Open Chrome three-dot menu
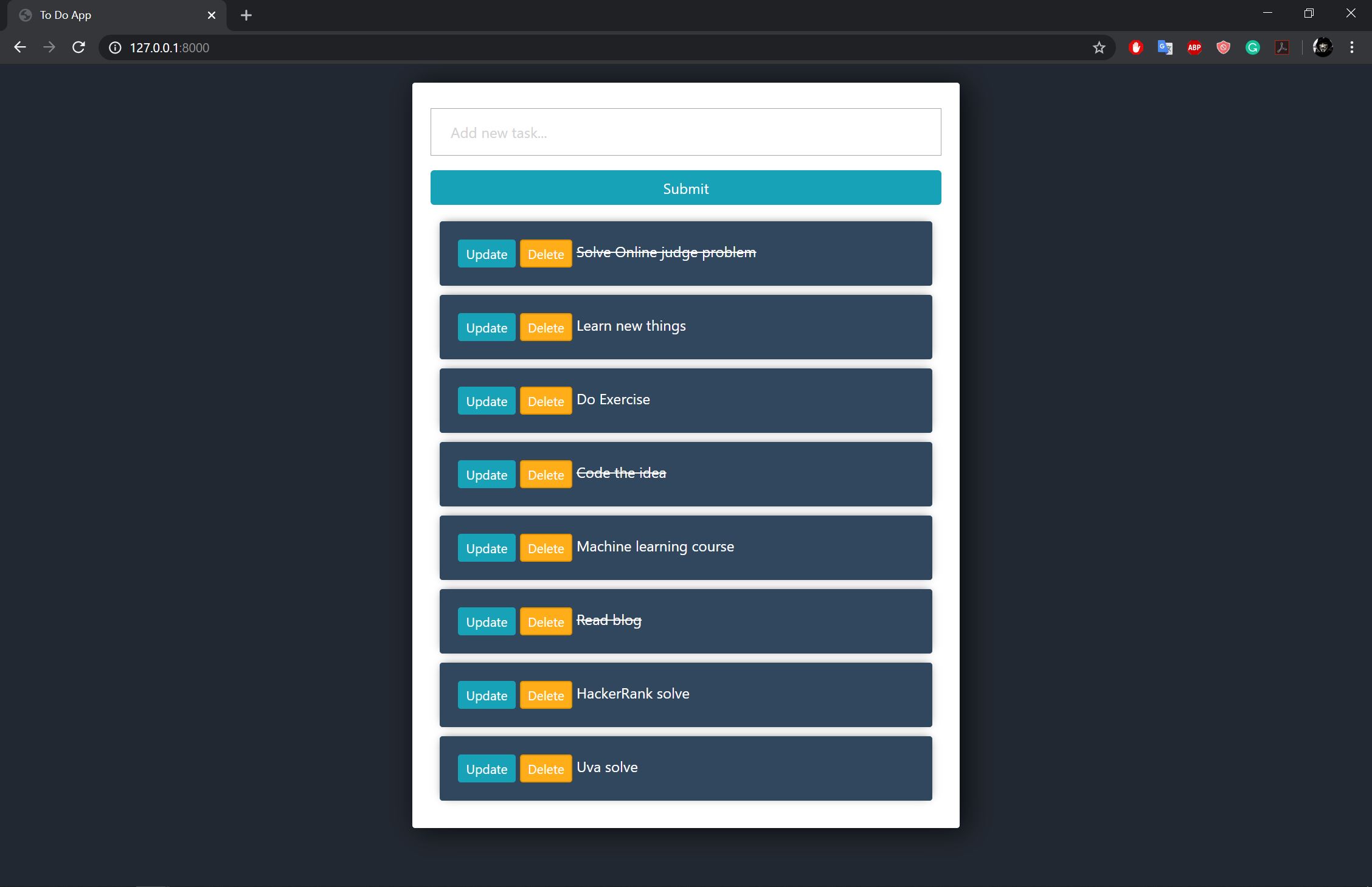 1351,47
